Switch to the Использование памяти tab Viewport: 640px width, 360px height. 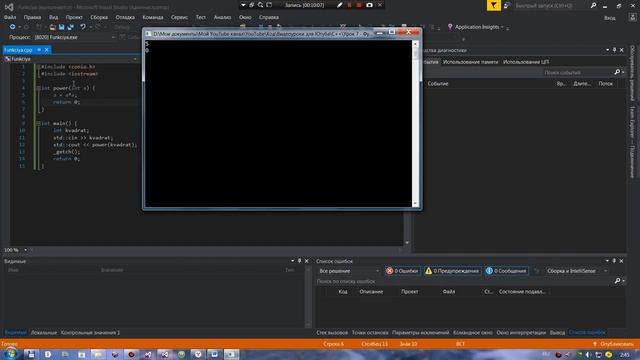click(470, 62)
